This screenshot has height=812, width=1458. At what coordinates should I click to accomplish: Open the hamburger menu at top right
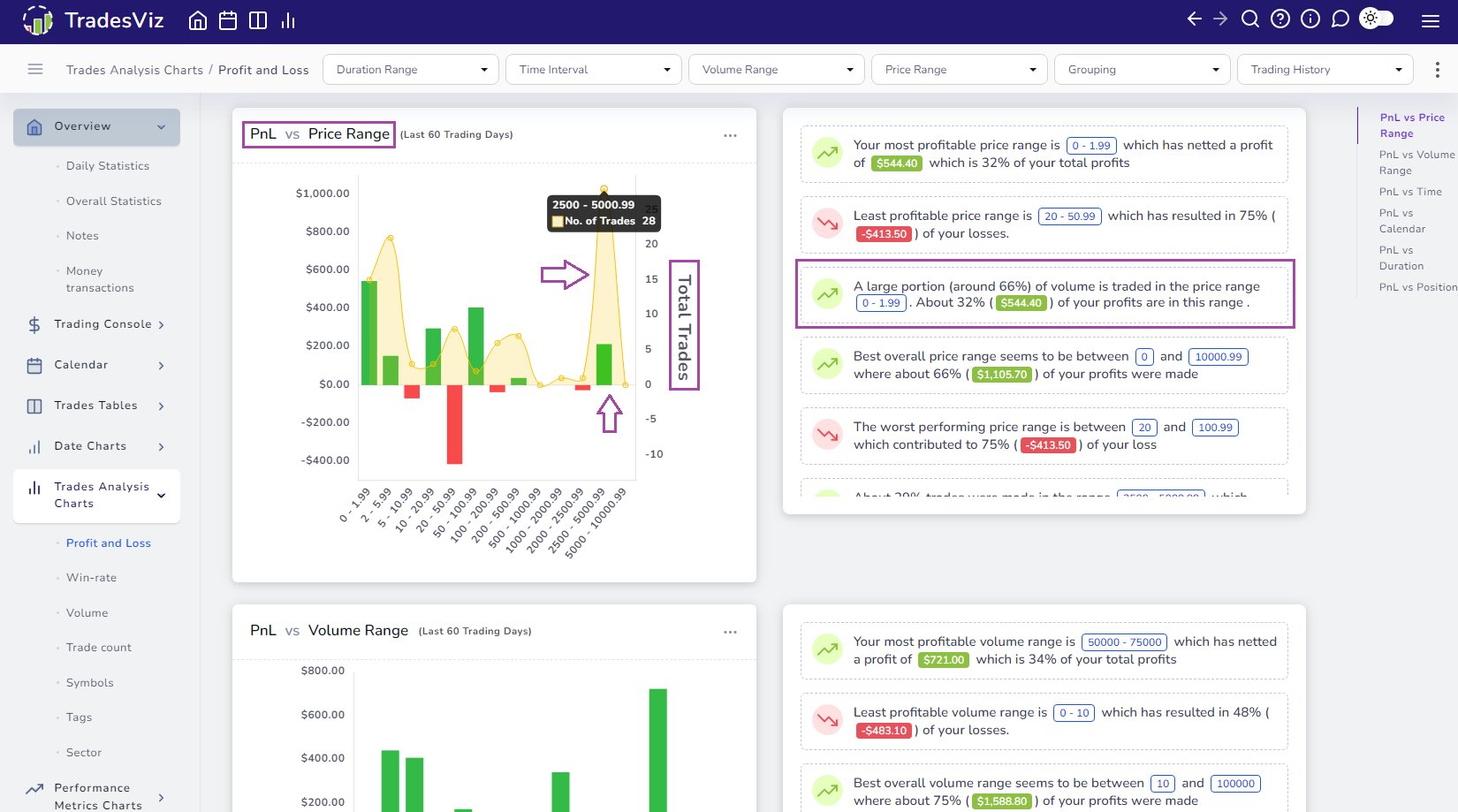pyautogui.click(x=1431, y=21)
